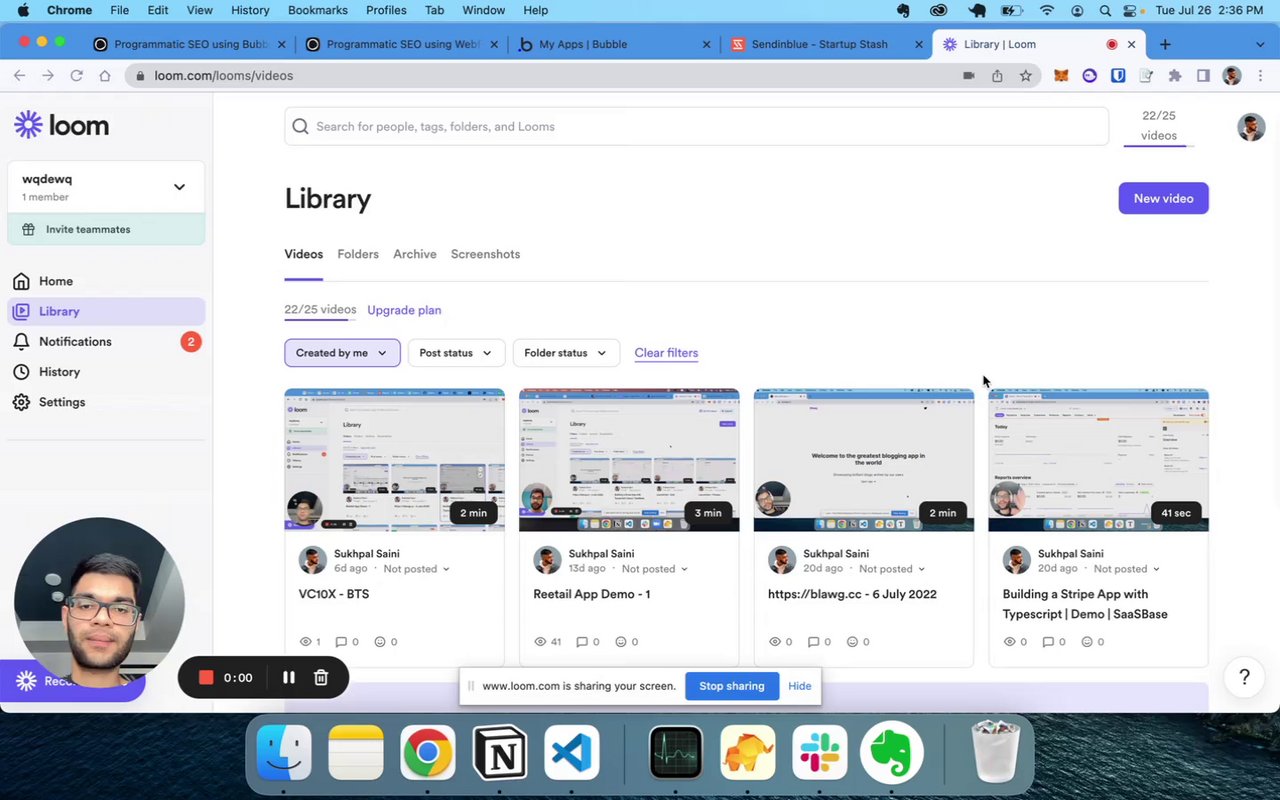The height and width of the screenshot is (800, 1280).
Task: Delete recording with trash icon
Action: tap(321, 677)
